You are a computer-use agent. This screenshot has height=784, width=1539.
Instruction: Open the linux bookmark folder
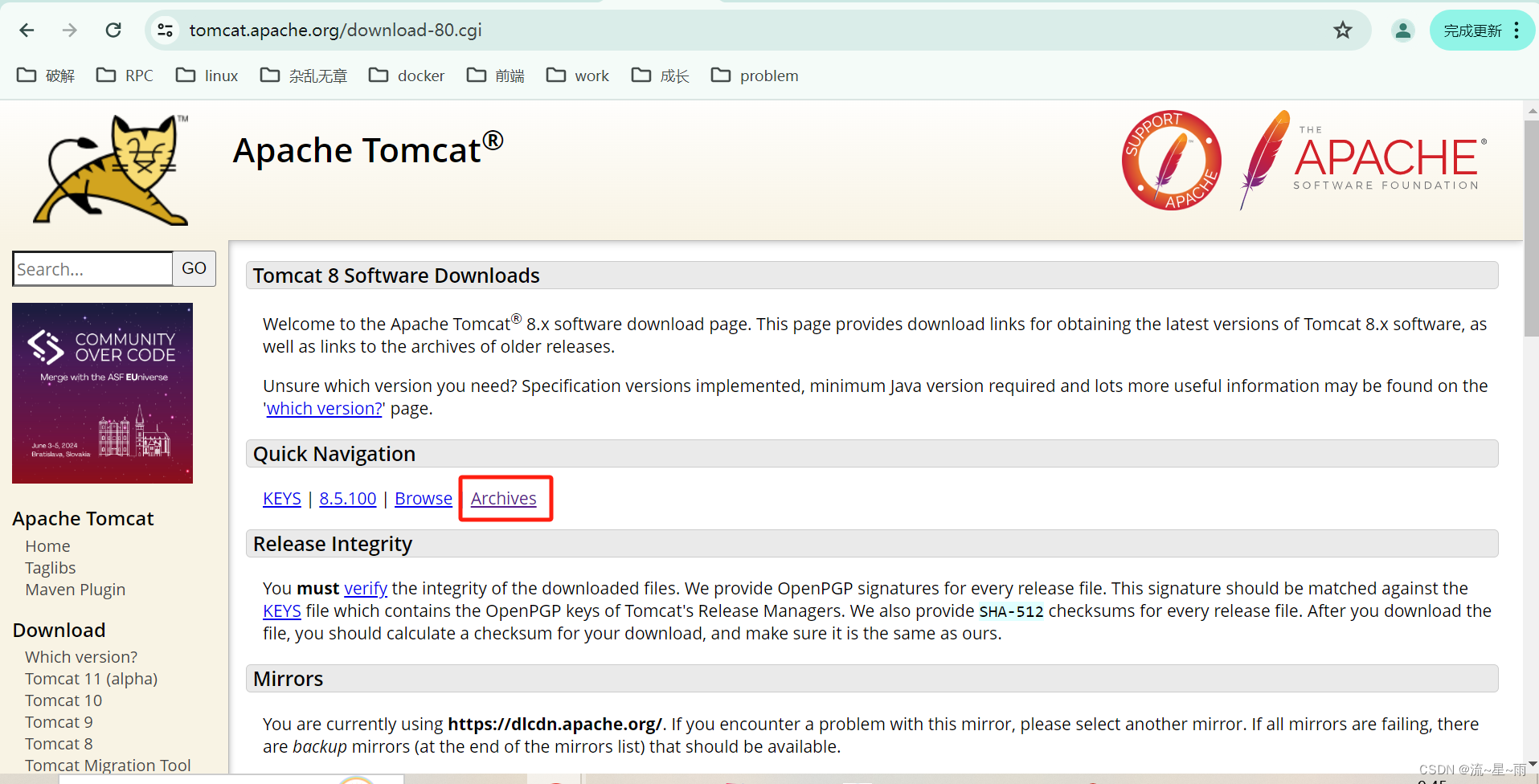point(207,76)
